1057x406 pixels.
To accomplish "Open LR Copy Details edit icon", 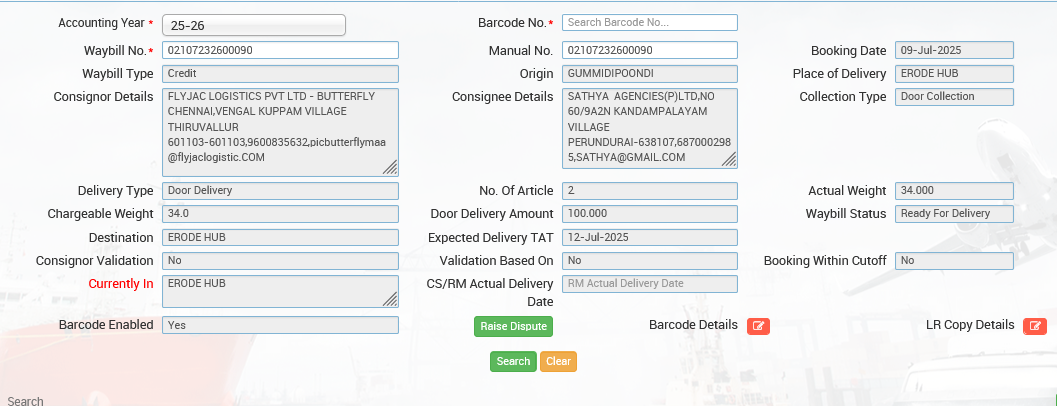I will (x=1035, y=326).
